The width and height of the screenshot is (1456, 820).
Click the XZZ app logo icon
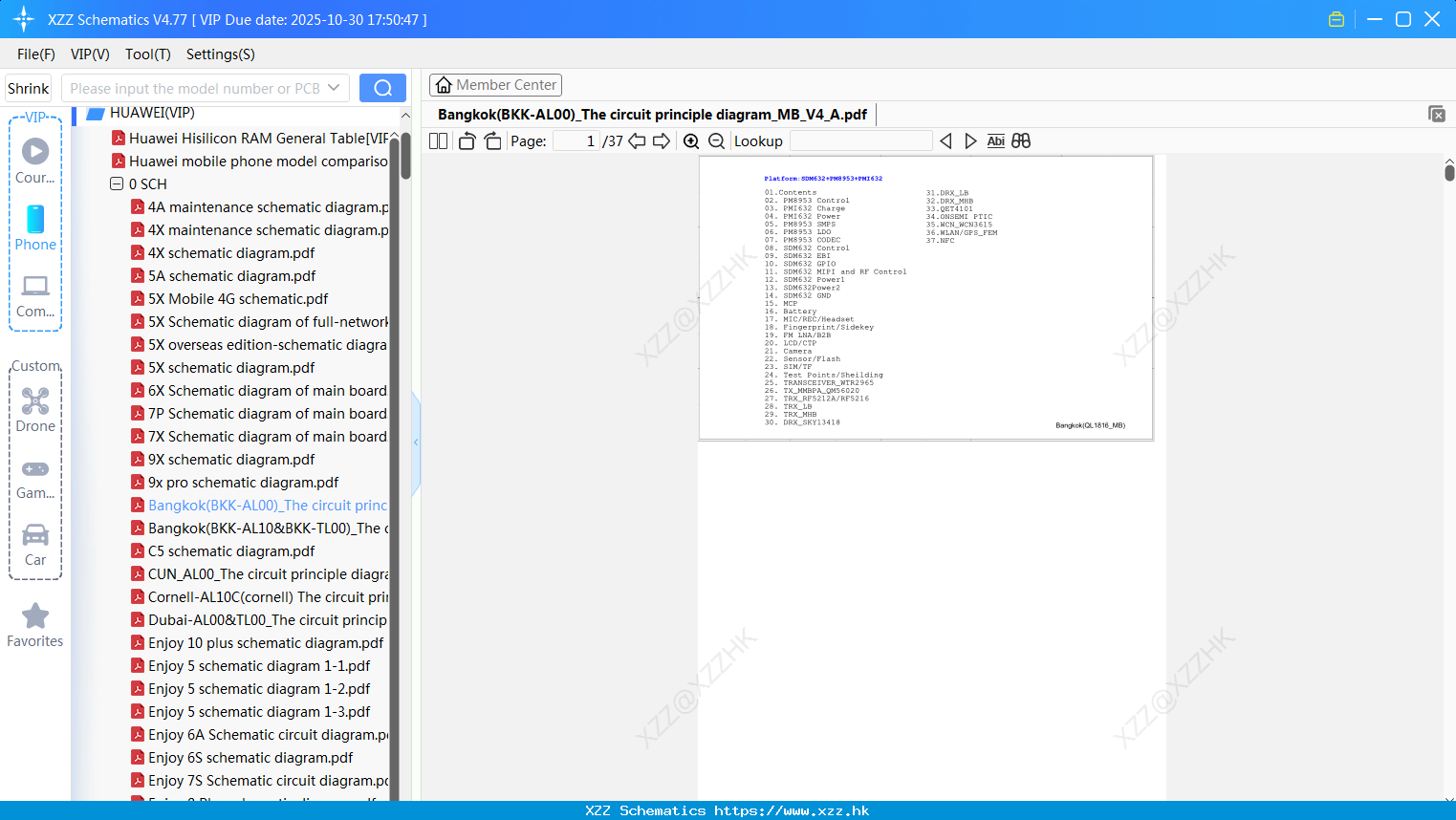(24, 19)
